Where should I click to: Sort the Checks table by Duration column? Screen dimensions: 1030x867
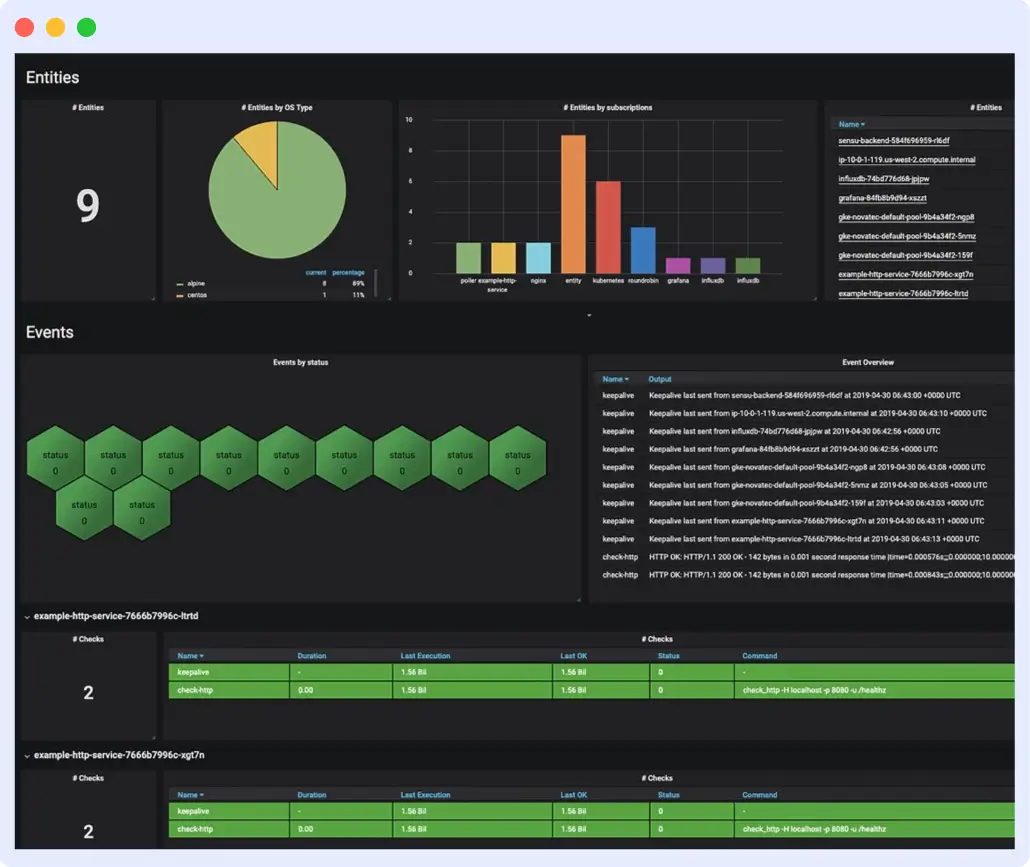click(x=311, y=656)
